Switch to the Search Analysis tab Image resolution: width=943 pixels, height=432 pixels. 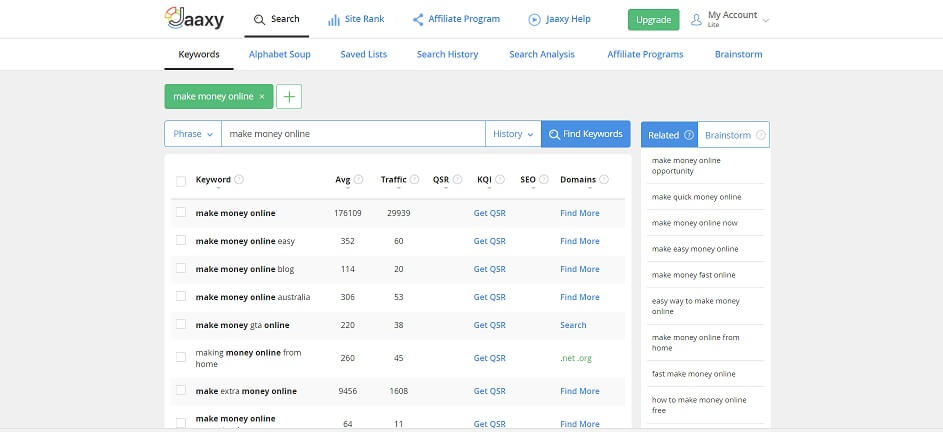pos(542,54)
